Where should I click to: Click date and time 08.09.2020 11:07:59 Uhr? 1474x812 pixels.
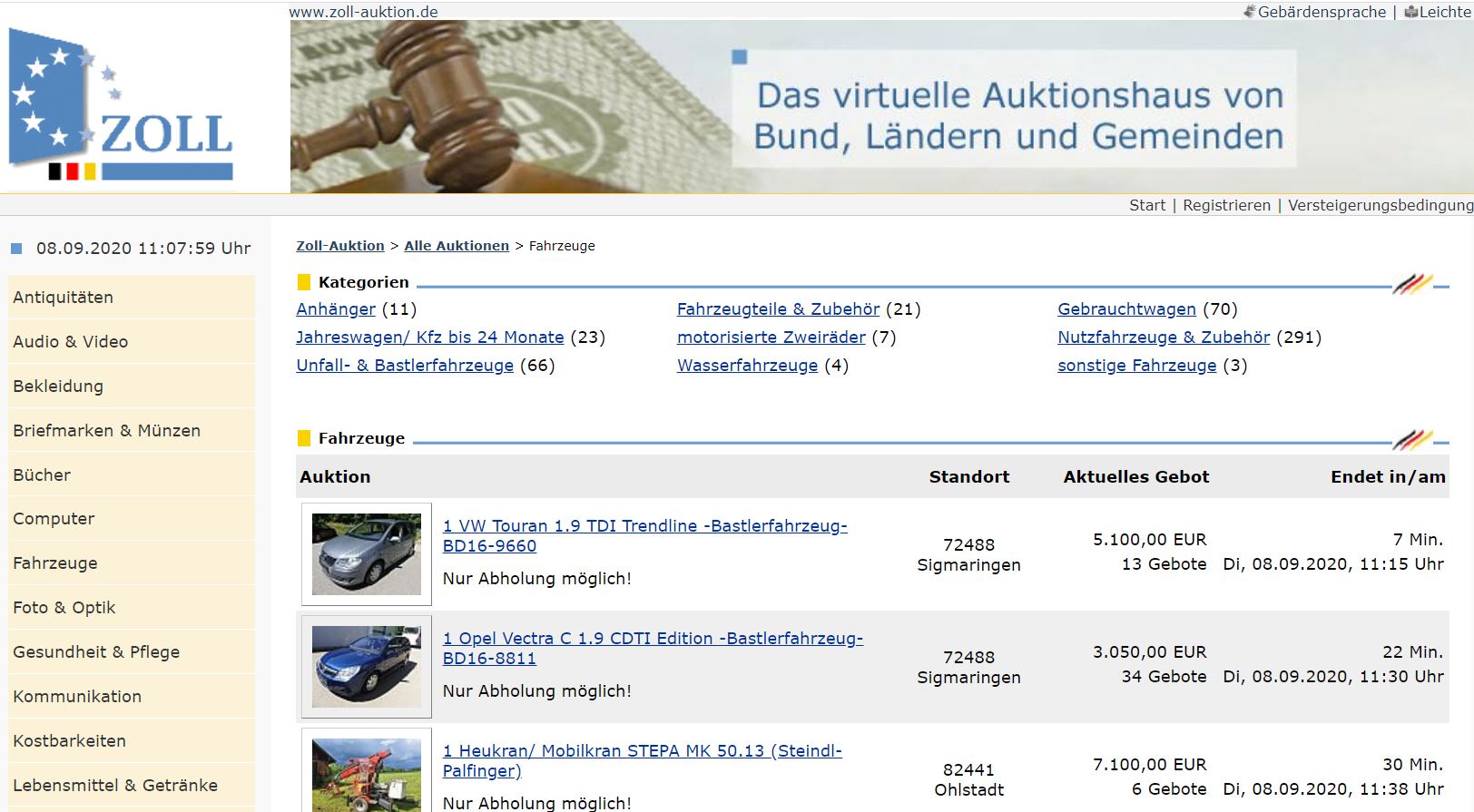[x=143, y=249]
